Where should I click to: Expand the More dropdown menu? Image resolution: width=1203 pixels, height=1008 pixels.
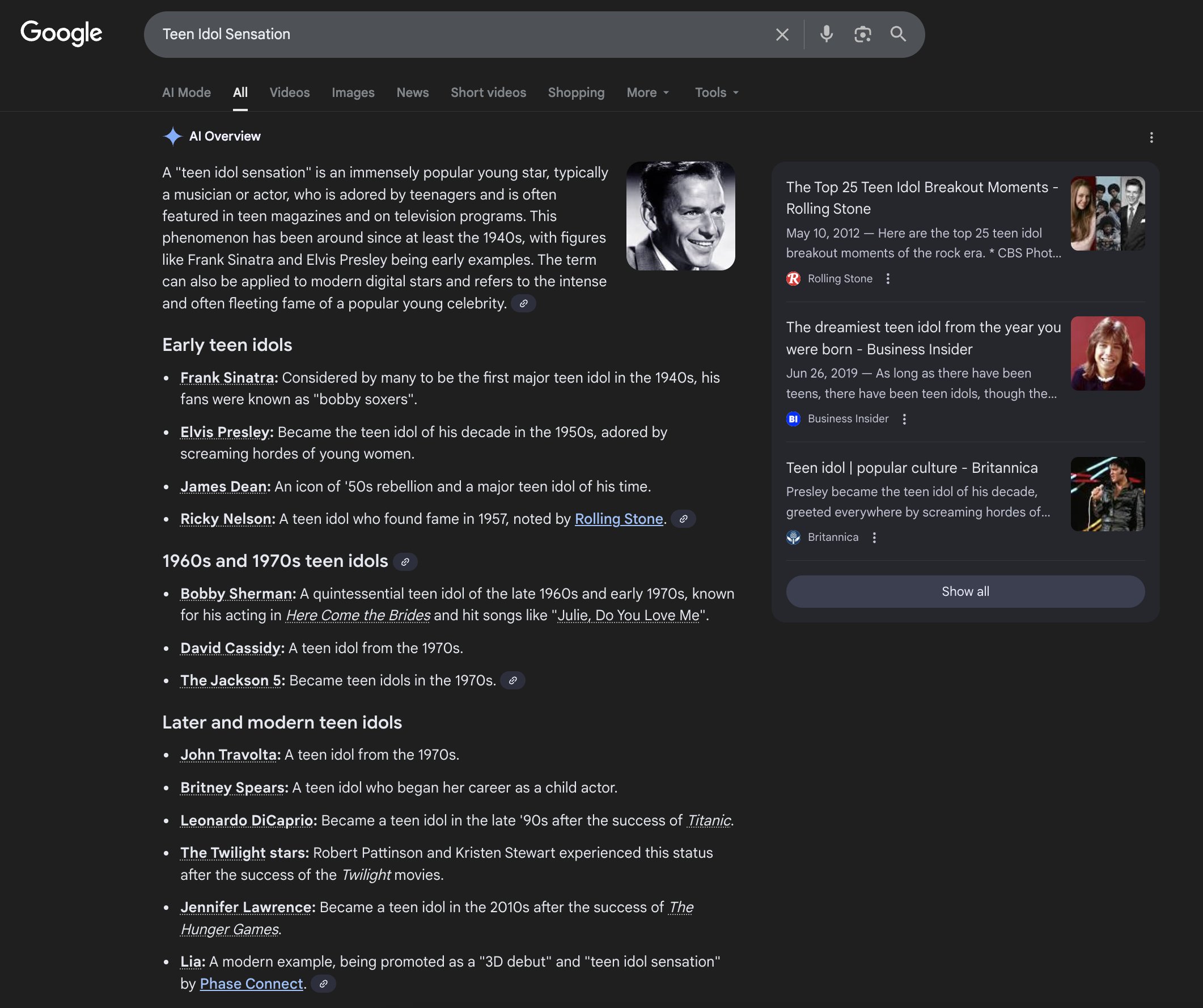pos(648,93)
